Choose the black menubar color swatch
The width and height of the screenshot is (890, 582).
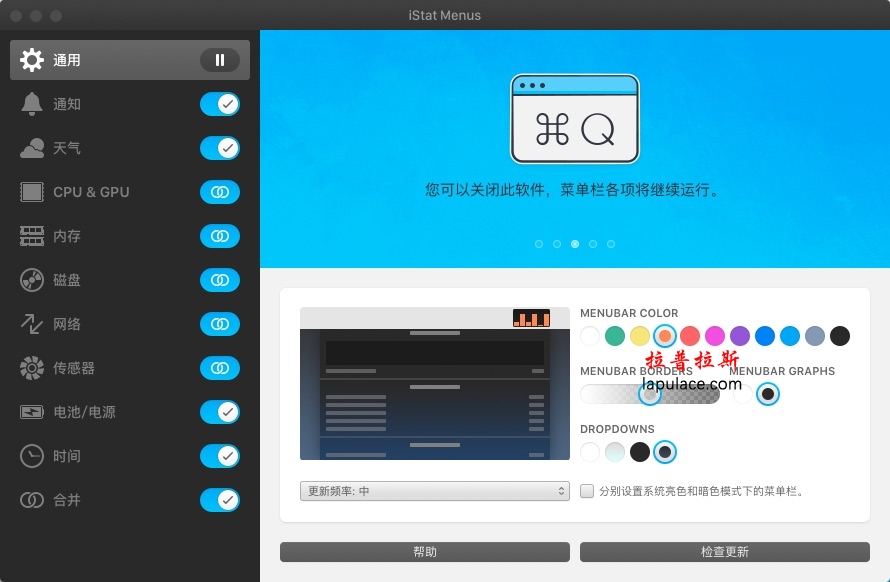839,336
